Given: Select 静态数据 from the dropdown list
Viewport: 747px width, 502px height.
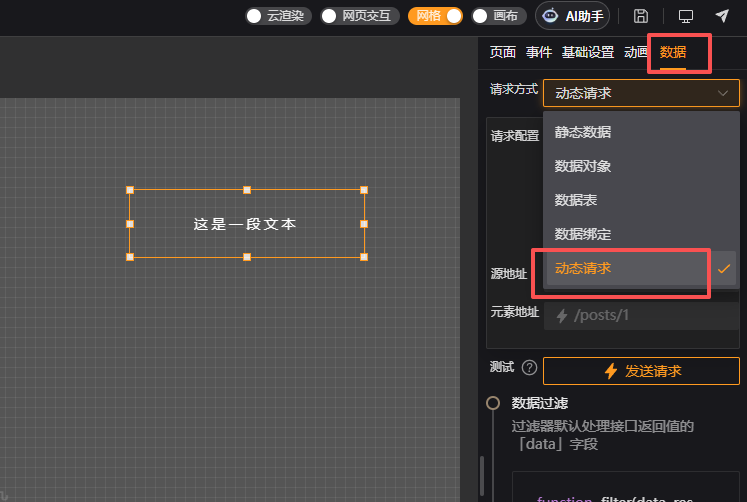Looking at the screenshot, I should point(641,132).
